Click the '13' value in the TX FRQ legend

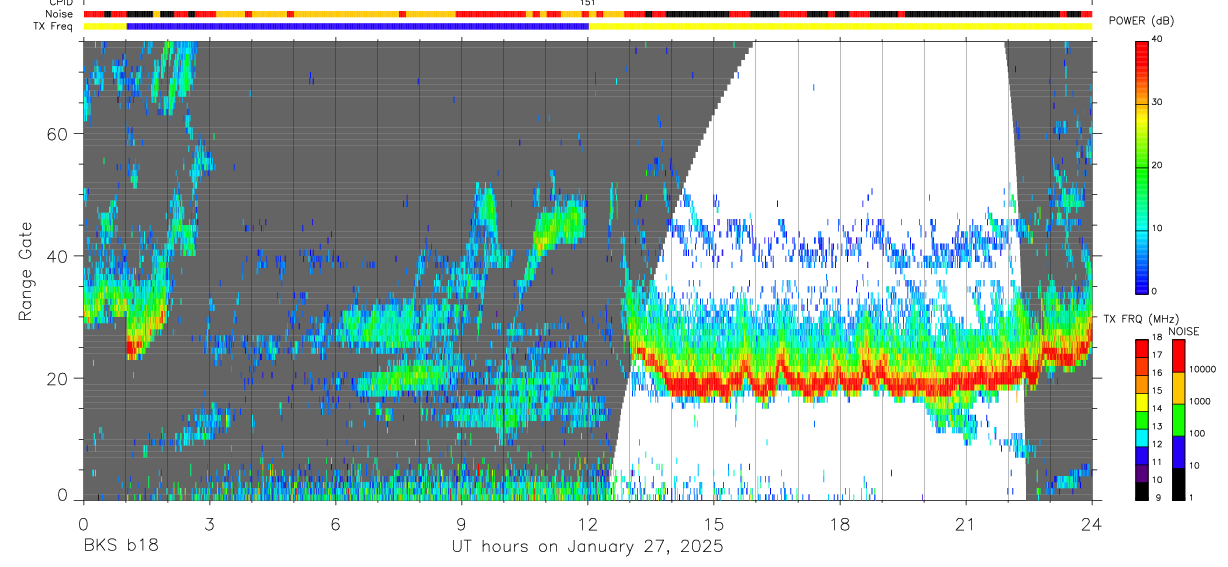point(1157,426)
